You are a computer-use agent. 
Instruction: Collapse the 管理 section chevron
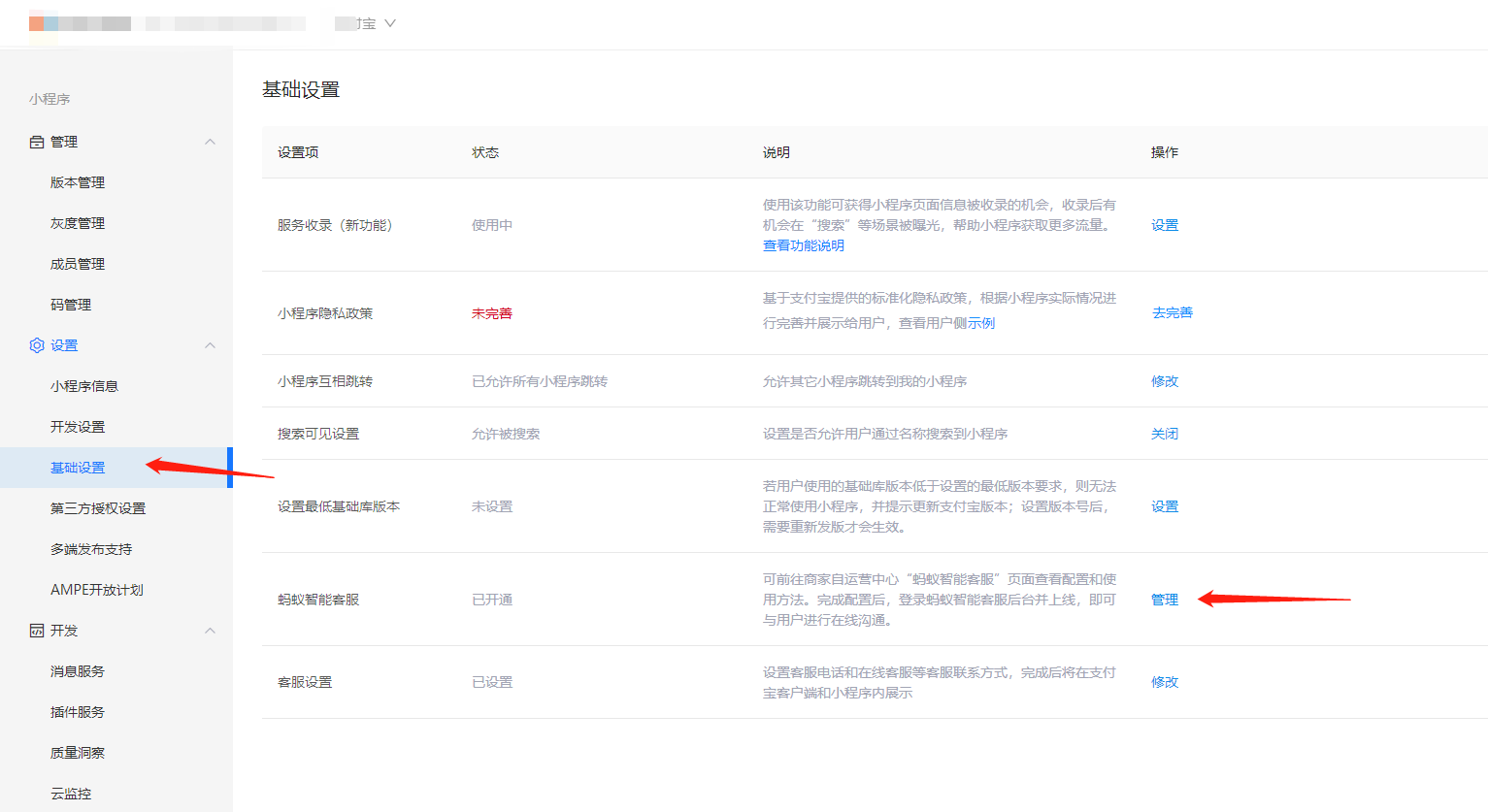coord(210,142)
